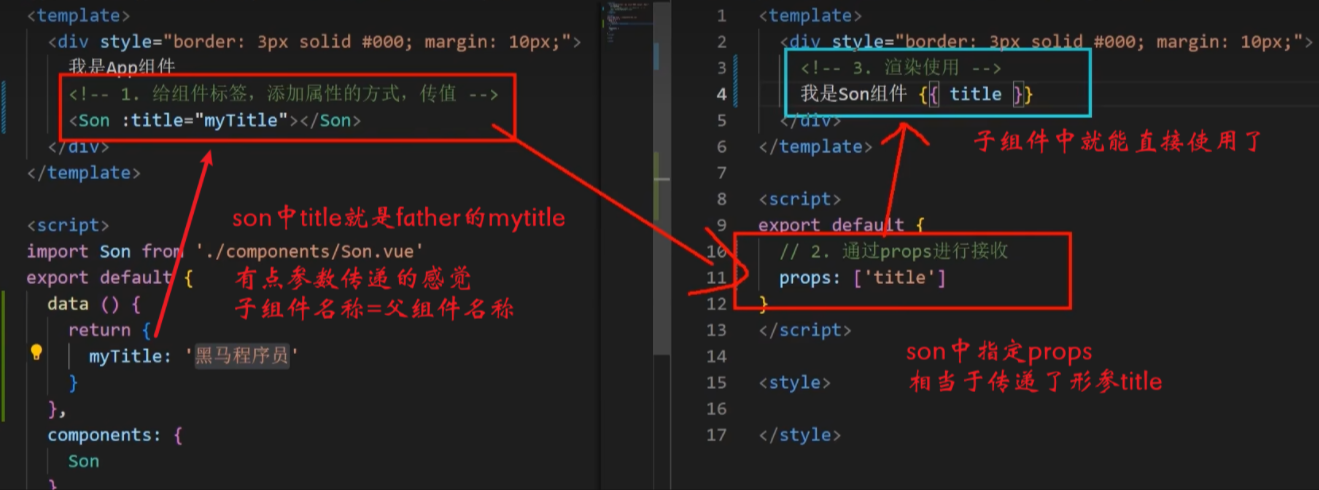The height and width of the screenshot is (490, 1319).
Task: Click the "<Son :title="myTitle"></Son>" tag line
Action: coord(215,120)
